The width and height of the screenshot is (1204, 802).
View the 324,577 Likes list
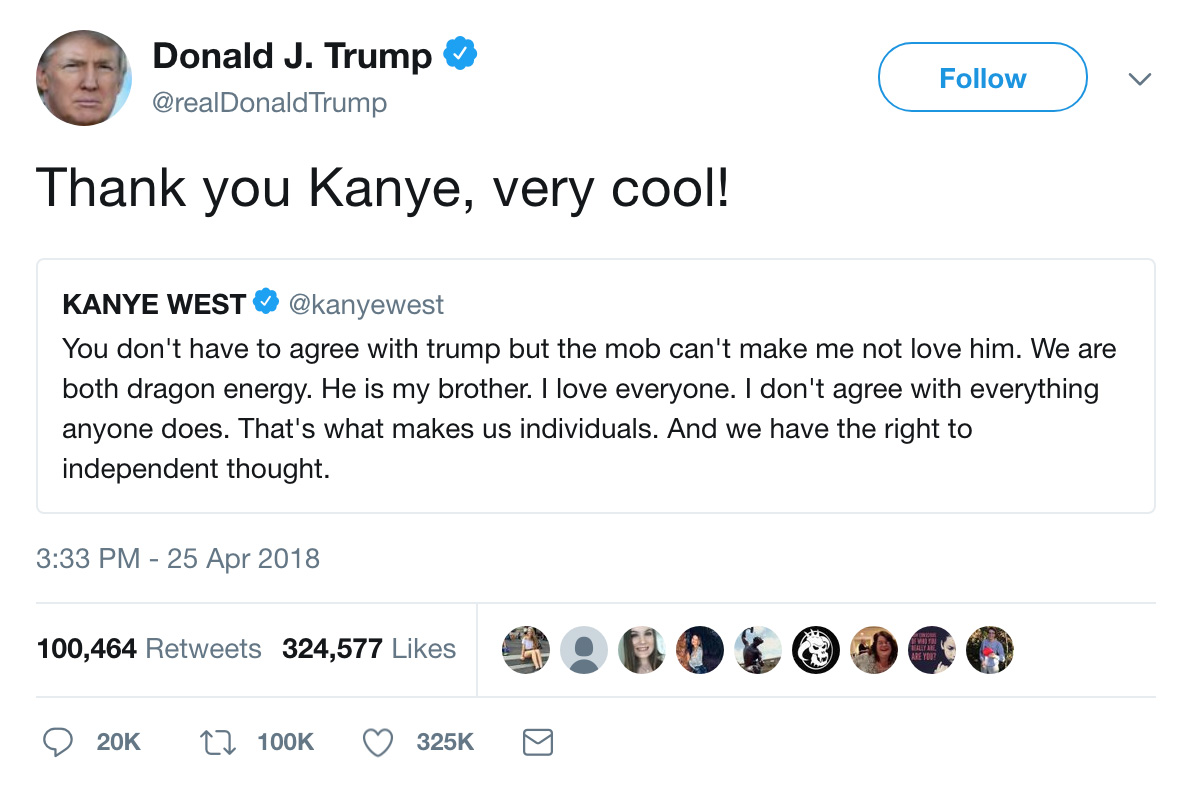coord(369,649)
